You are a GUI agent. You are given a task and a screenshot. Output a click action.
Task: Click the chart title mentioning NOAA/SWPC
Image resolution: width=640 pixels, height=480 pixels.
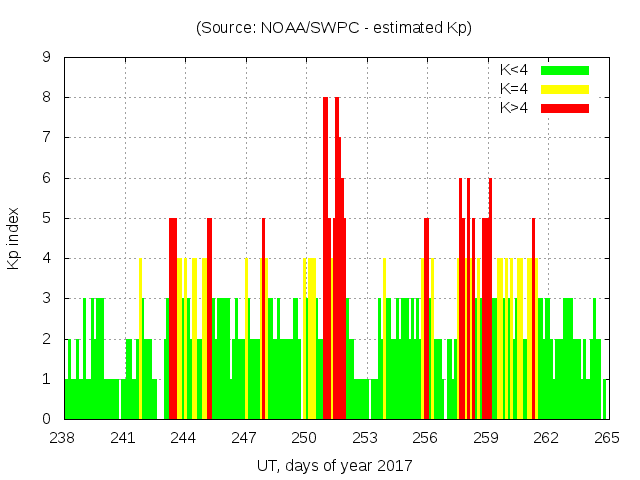333,28
